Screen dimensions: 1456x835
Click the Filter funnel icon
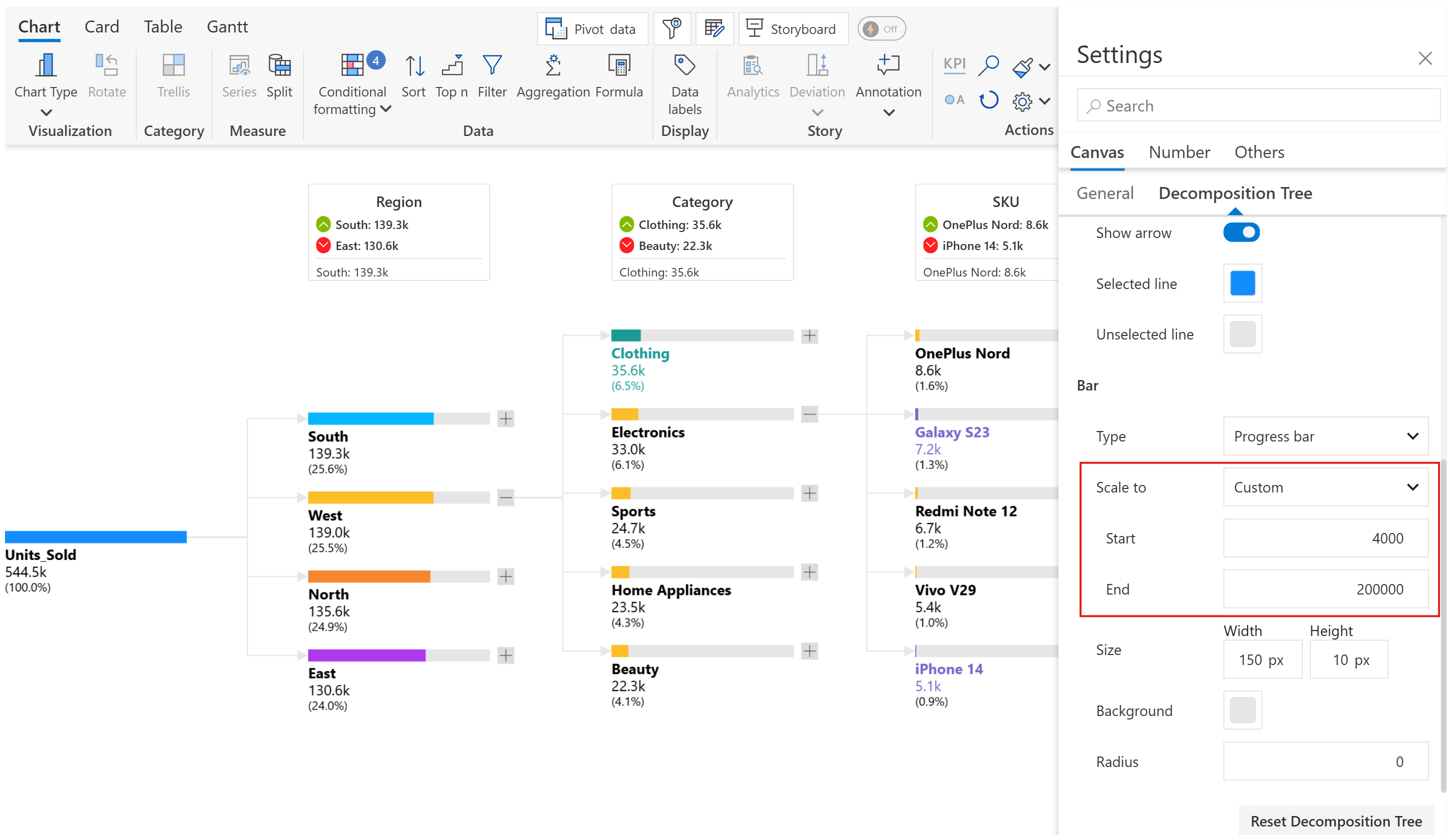(491, 66)
